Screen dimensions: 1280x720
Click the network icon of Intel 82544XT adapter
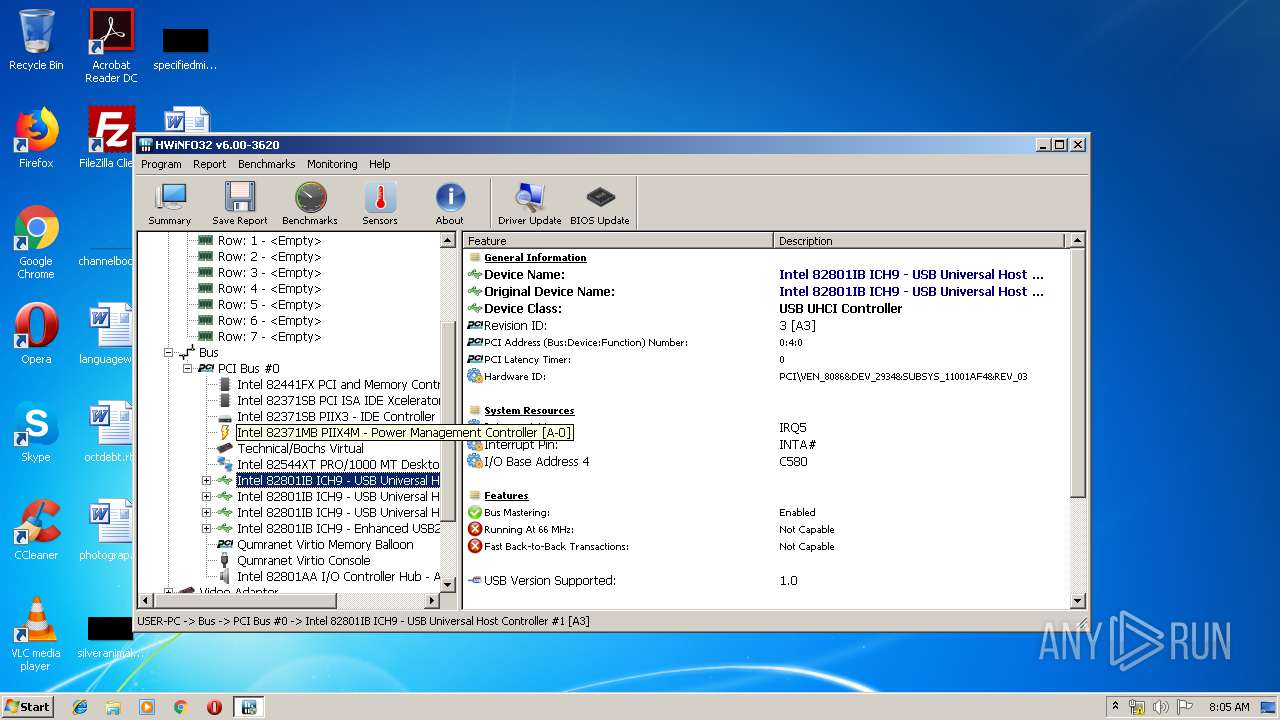tap(225, 465)
